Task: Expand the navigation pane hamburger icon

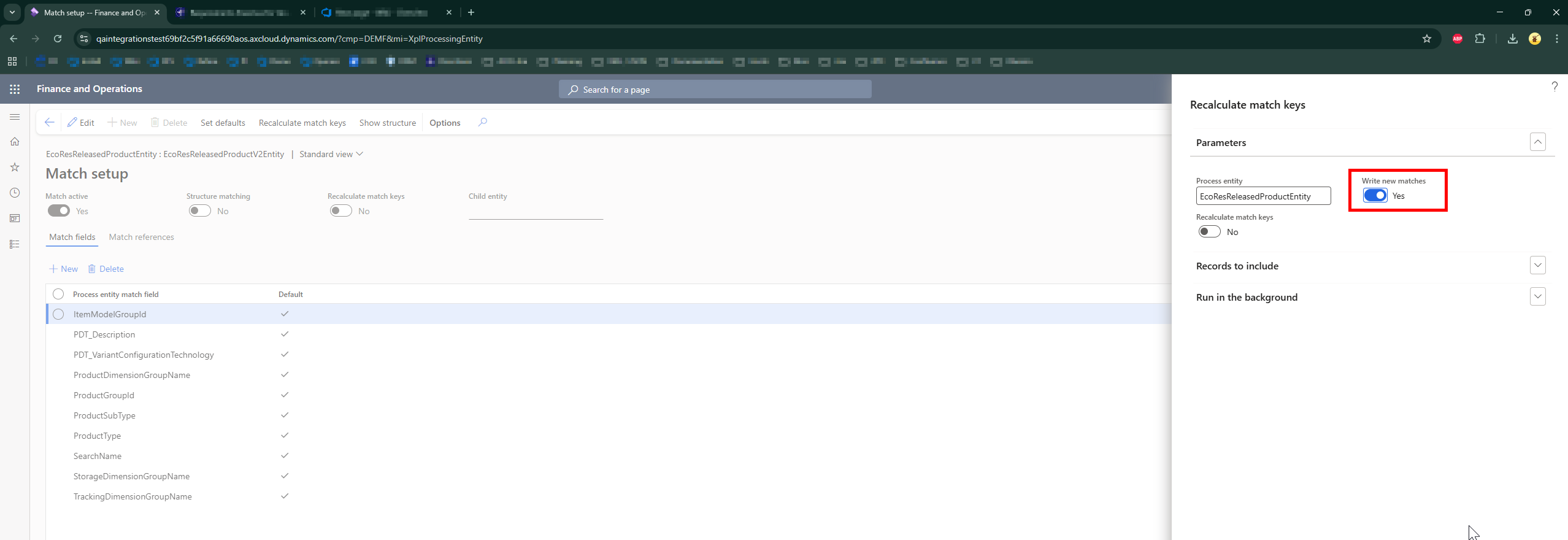Action: [15, 117]
